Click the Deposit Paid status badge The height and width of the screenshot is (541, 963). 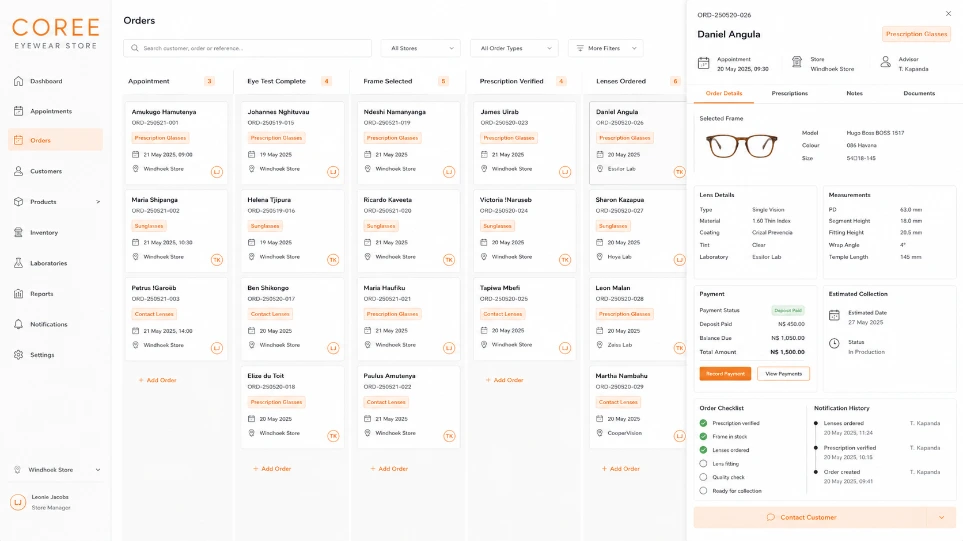[x=788, y=311]
